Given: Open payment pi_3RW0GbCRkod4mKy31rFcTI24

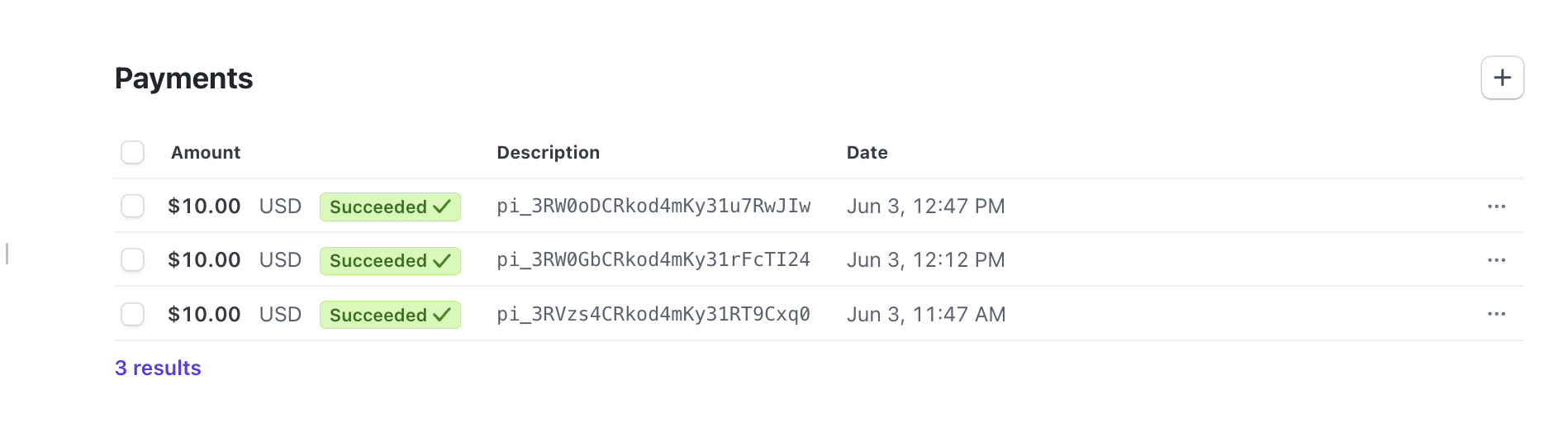Looking at the screenshot, I should [x=653, y=260].
